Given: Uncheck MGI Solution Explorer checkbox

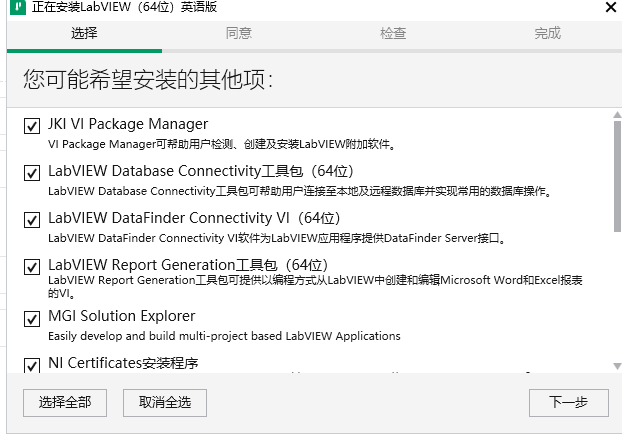Looking at the screenshot, I should pyautogui.click(x=32, y=319).
